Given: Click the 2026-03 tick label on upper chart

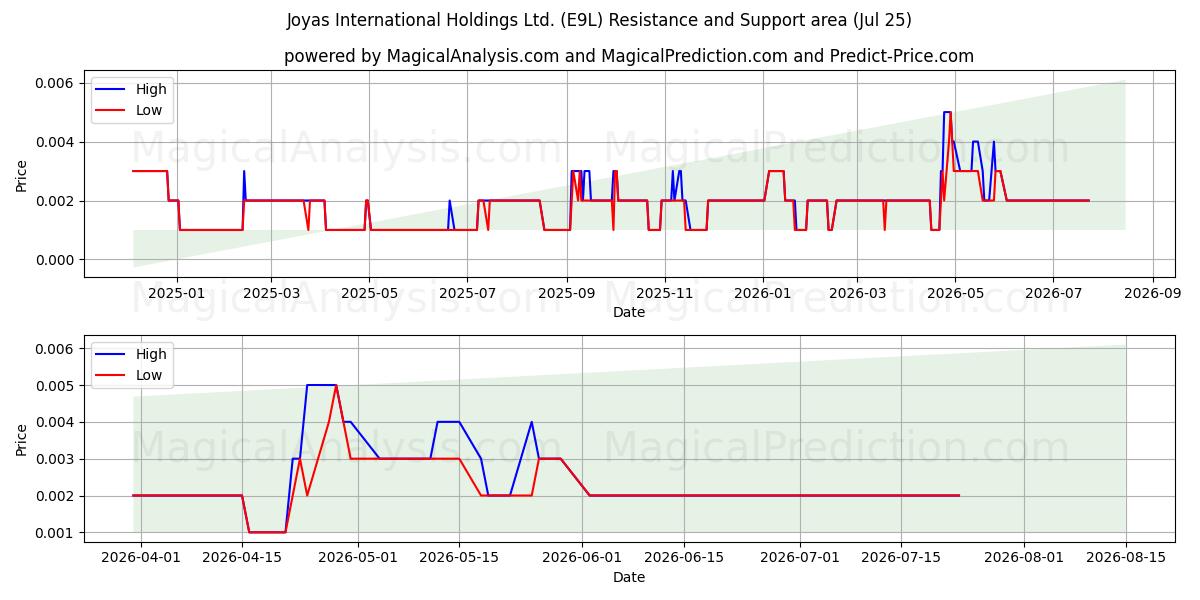Looking at the screenshot, I should pos(858,294).
